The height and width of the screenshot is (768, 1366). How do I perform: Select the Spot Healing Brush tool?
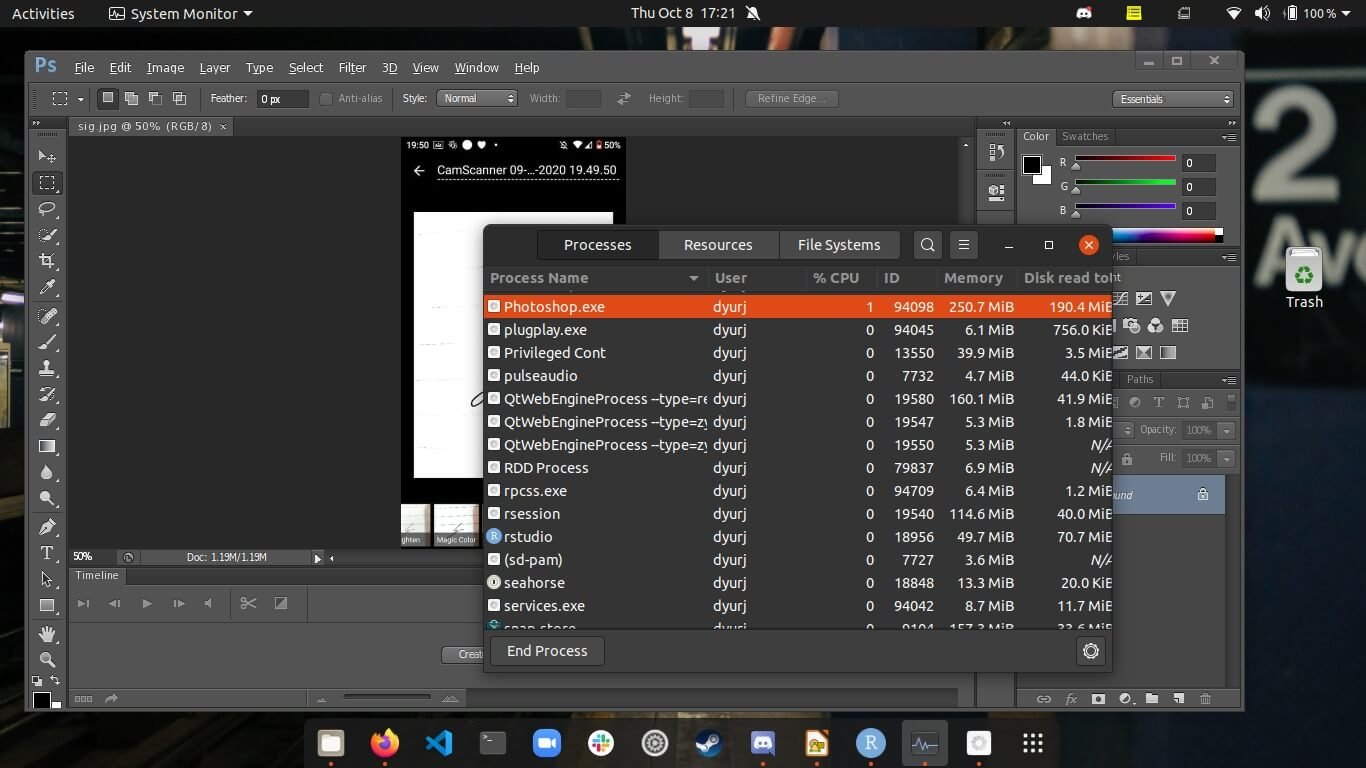point(47,316)
